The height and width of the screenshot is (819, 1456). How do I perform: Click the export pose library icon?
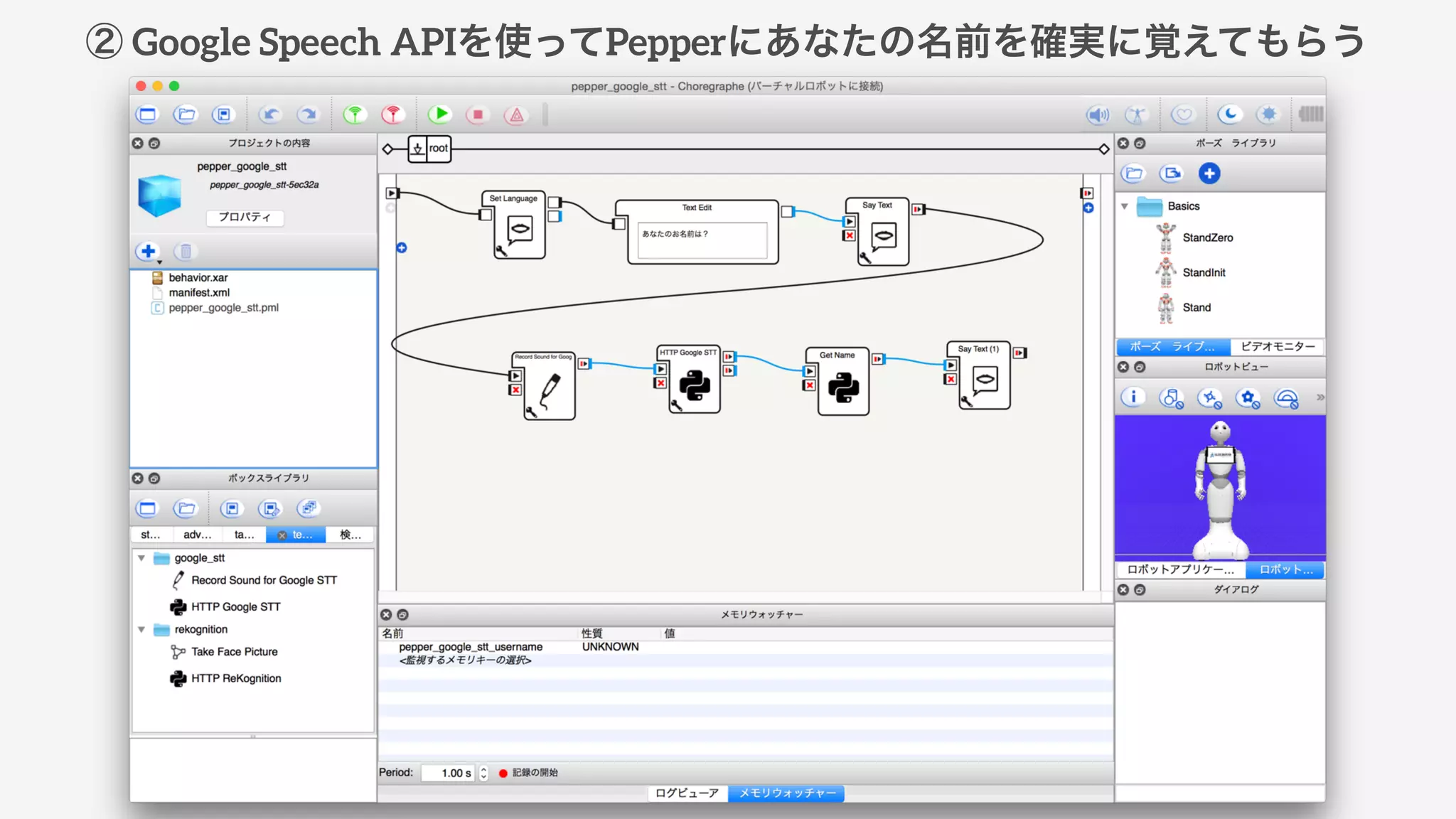click(1171, 173)
